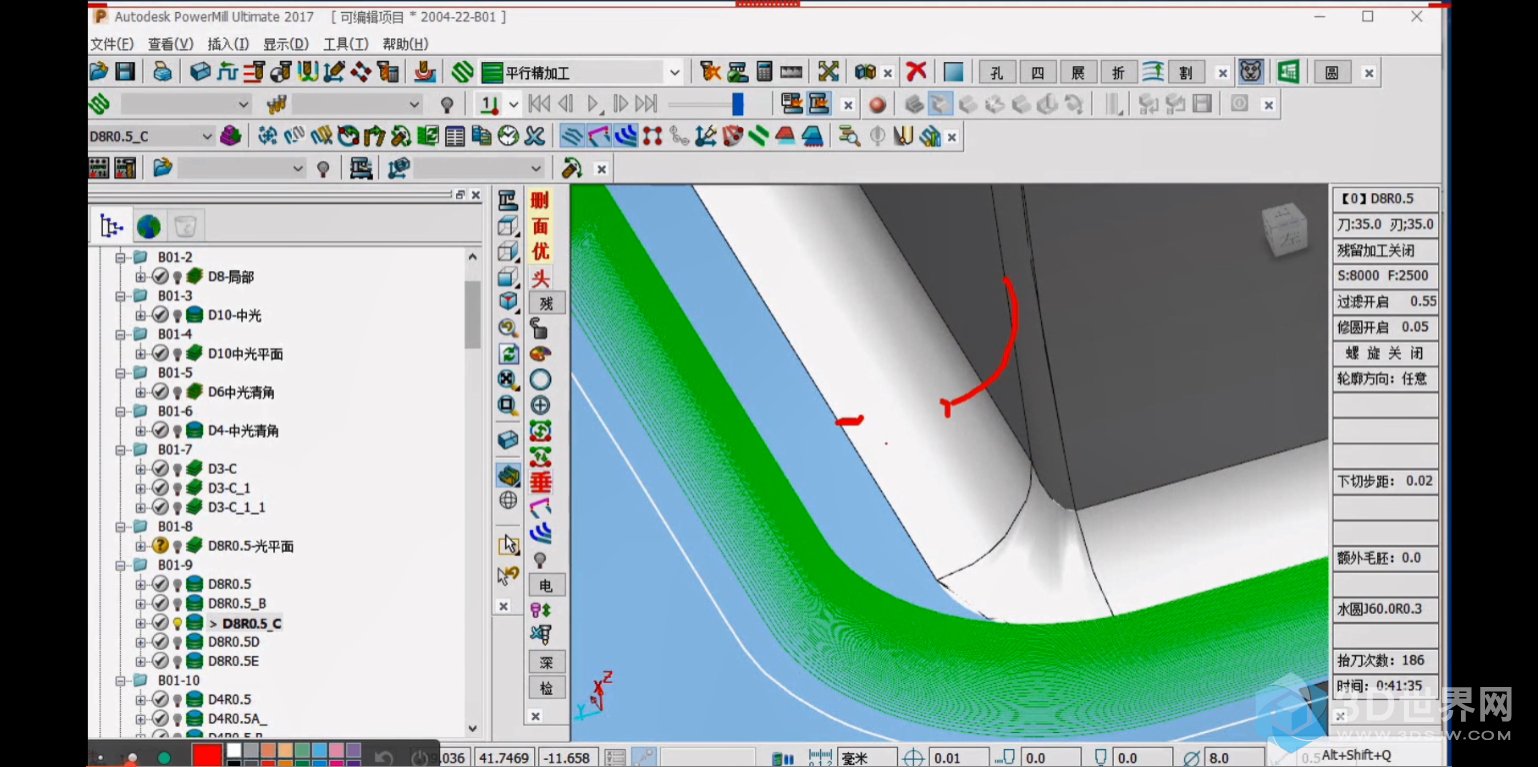The image size is (1538, 767).
Task: Click the red sphere record icon
Action: point(877,104)
